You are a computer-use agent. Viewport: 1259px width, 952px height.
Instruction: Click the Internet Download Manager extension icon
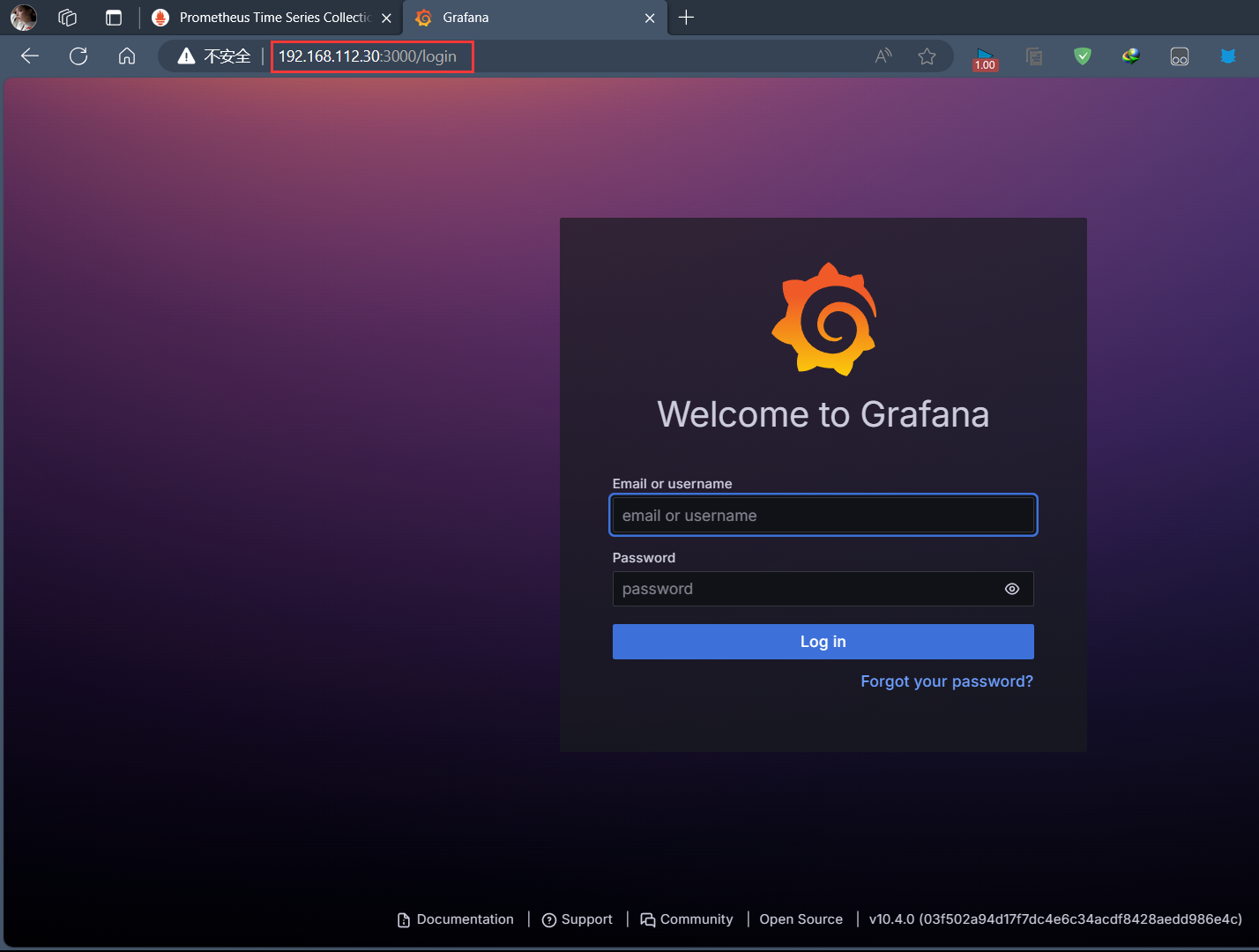[x=1130, y=56]
